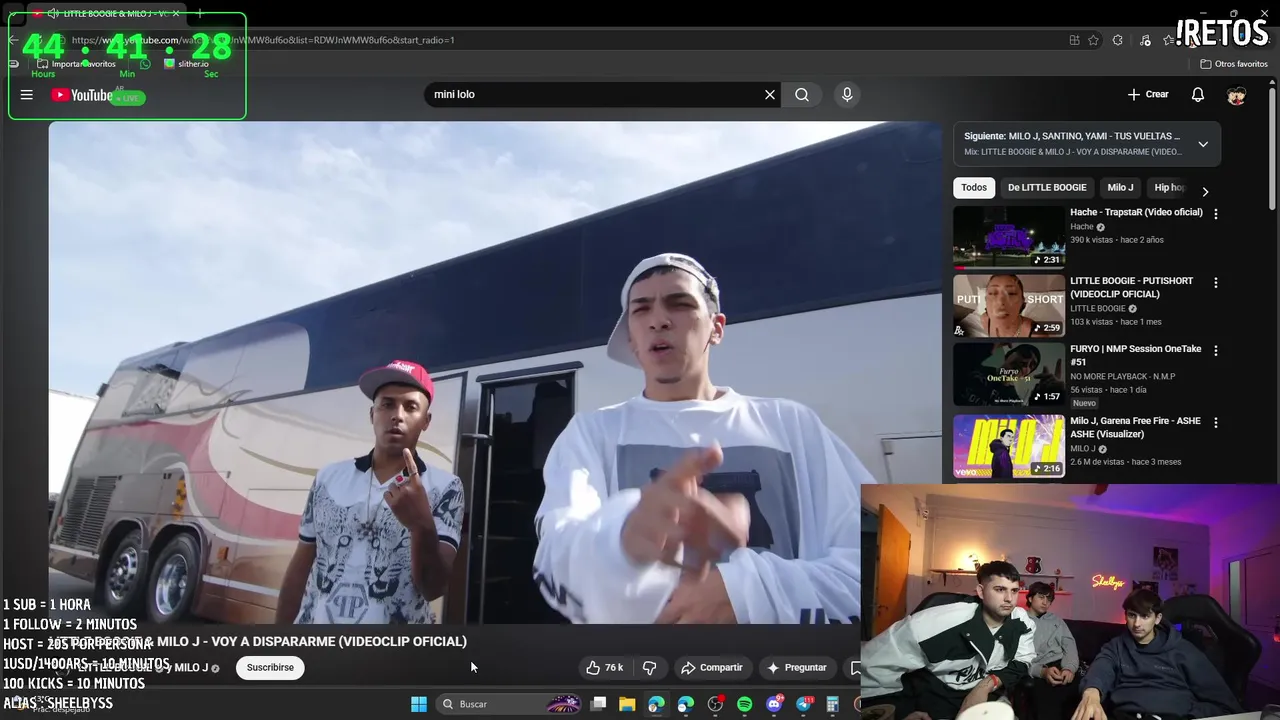1280x720 pixels.
Task: Open Task View on taskbar
Action: pos(598,704)
